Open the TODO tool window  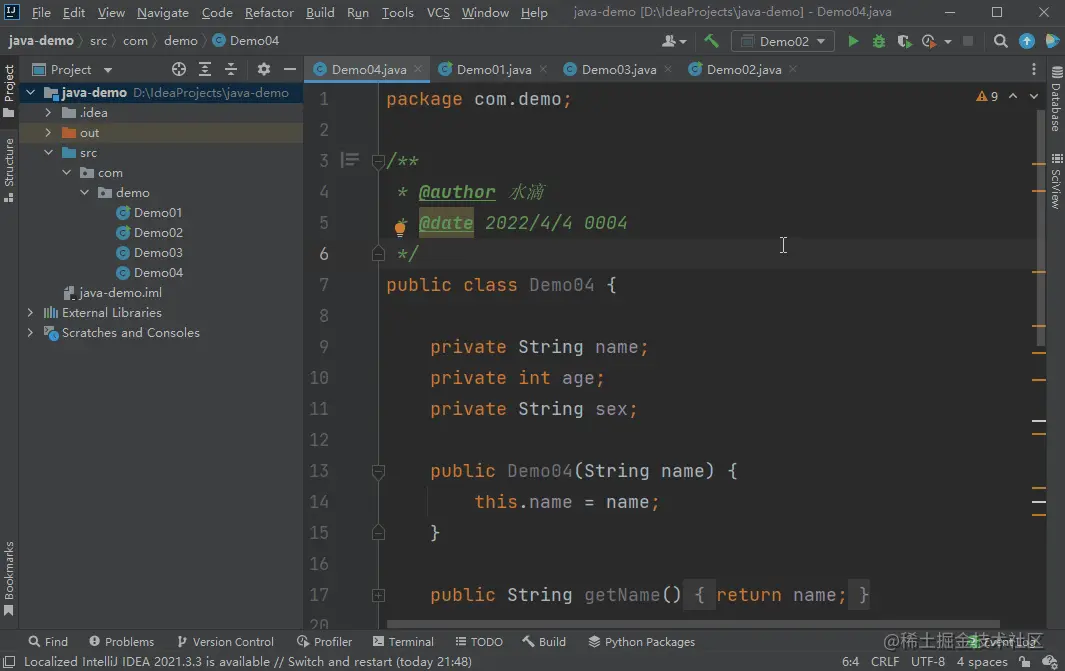point(479,642)
